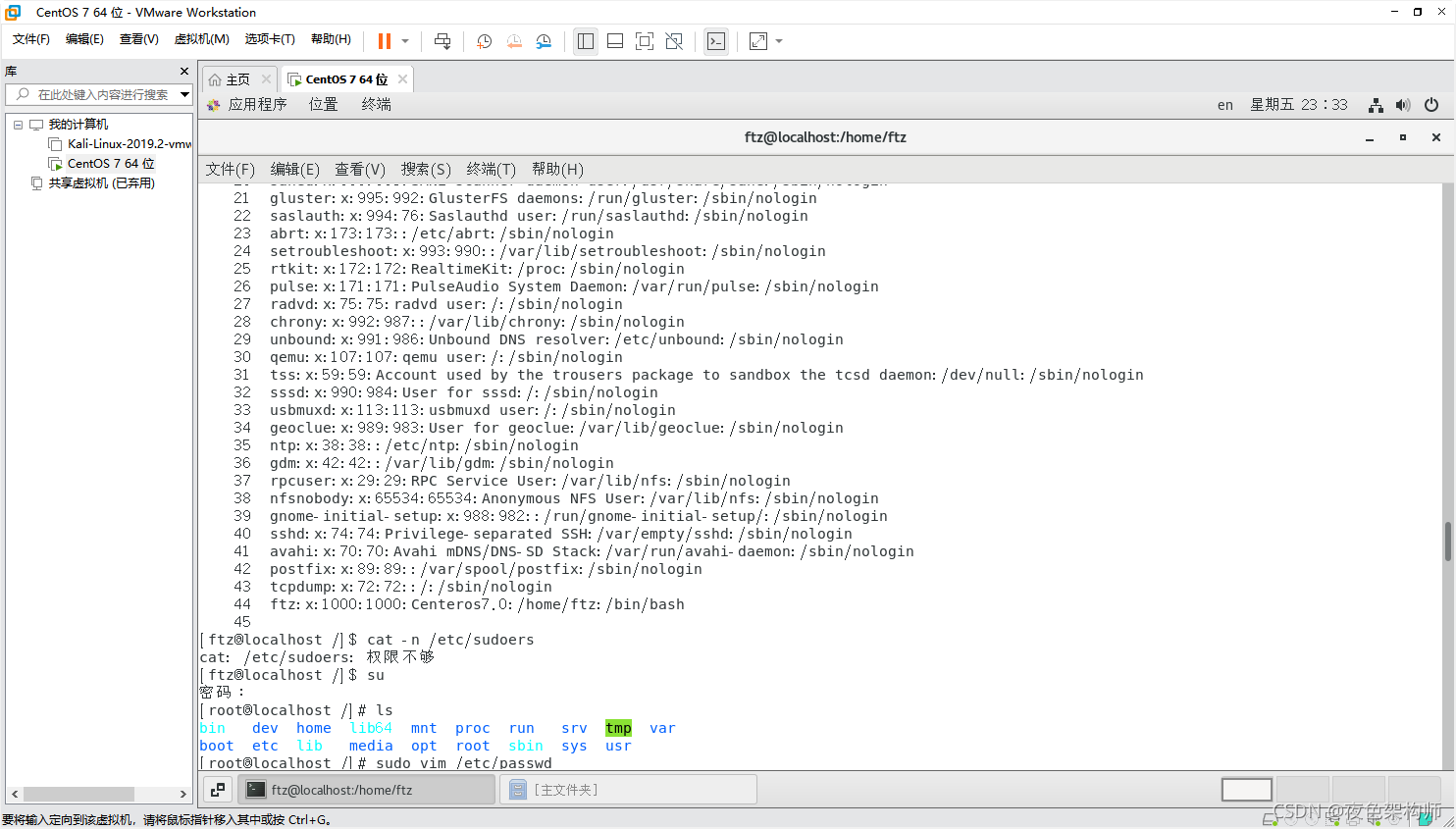
Task: Switch to Unity mode icon
Action: tap(674, 41)
